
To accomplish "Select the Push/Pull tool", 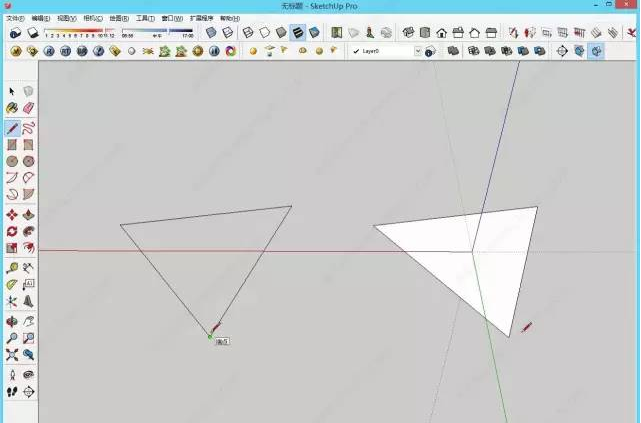I will pos(28,215).
